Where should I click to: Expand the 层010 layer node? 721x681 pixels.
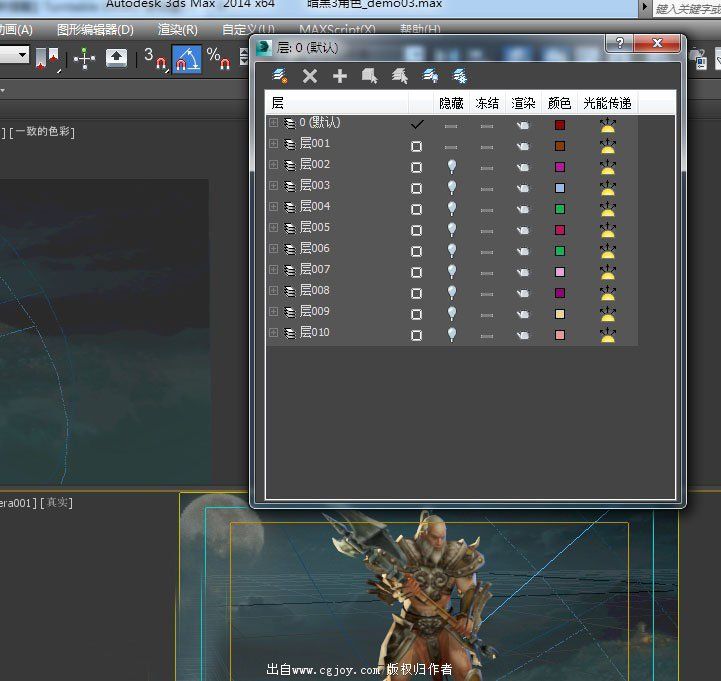[x=273, y=333]
